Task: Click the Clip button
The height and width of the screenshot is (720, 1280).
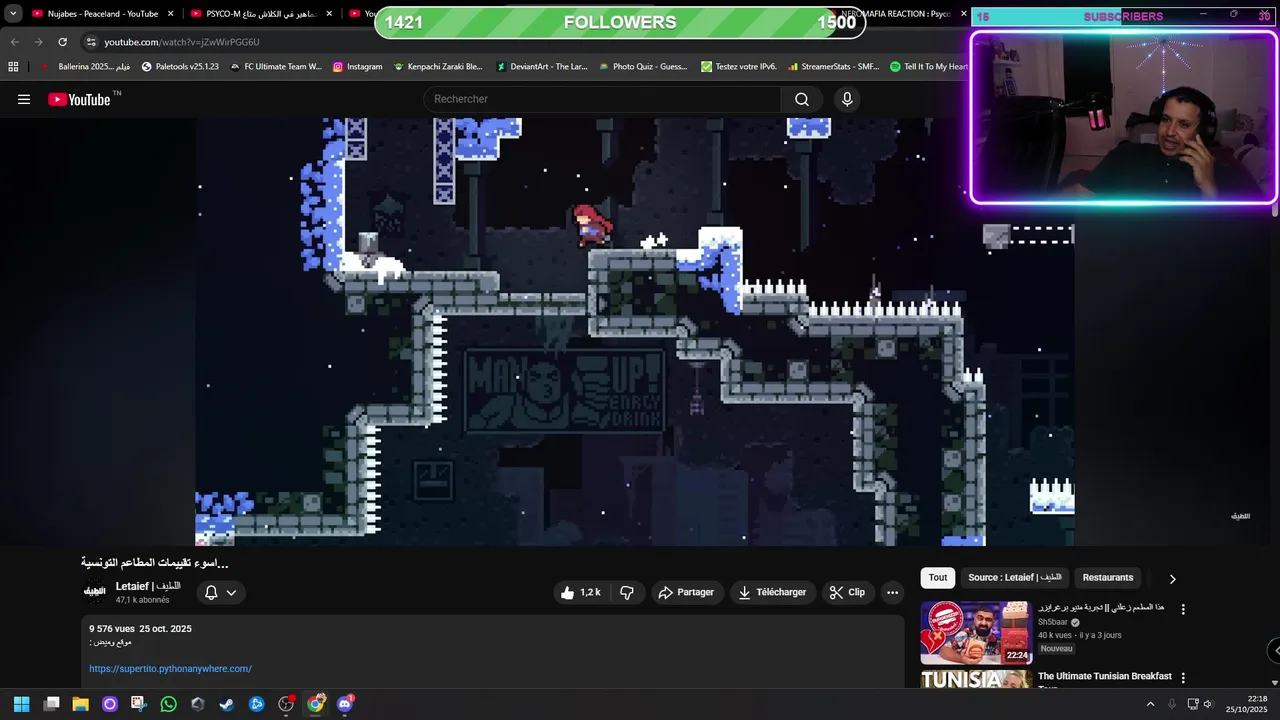Action: [x=847, y=592]
